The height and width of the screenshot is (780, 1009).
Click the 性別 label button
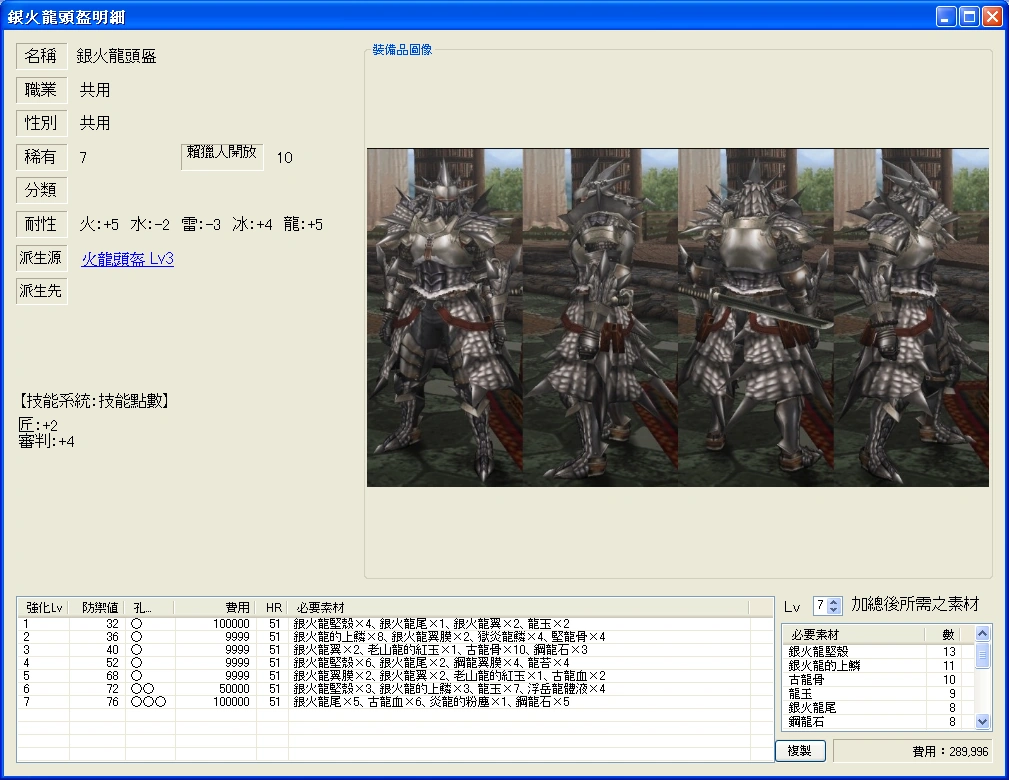click(41, 123)
